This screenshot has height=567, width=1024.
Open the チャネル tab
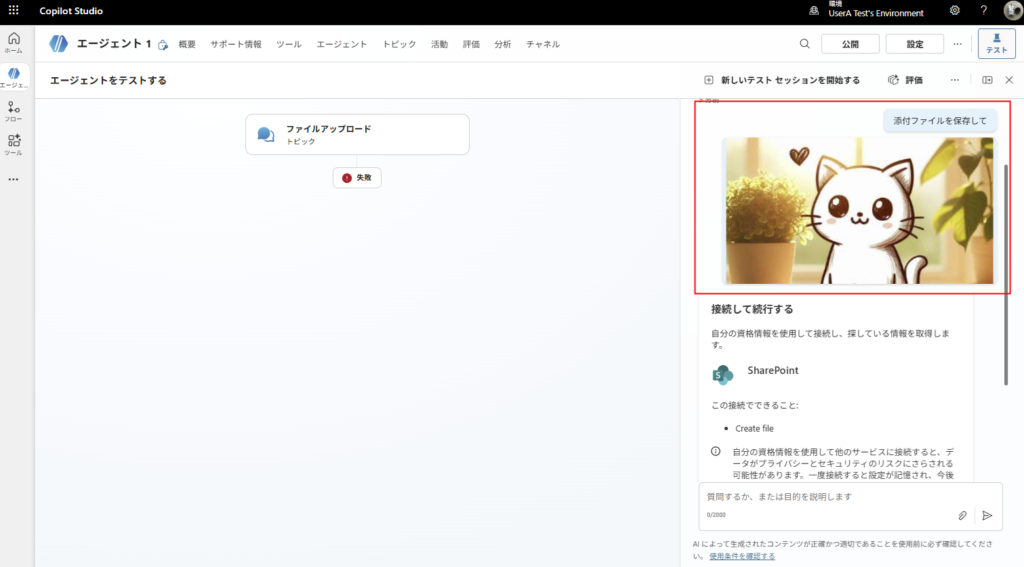(543, 44)
